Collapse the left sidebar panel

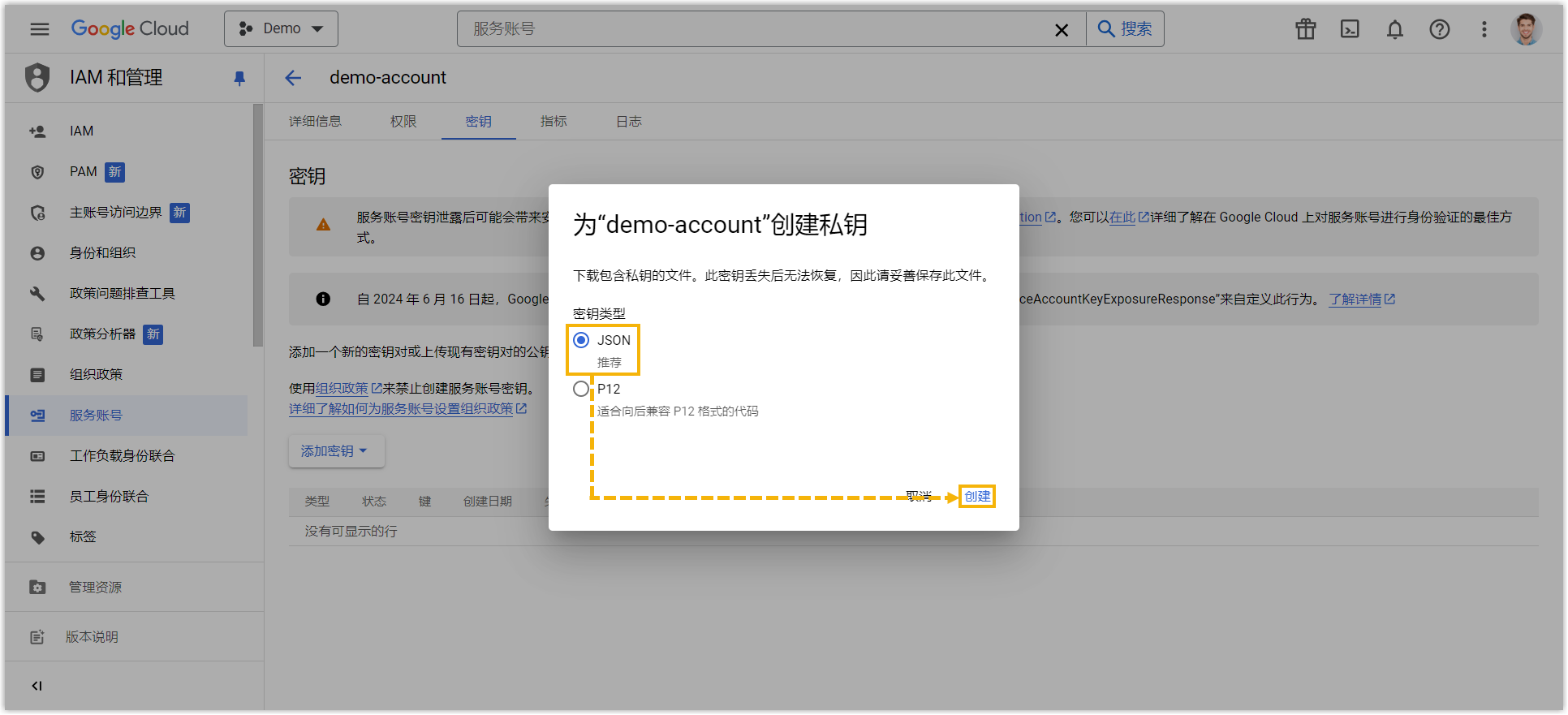coord(37,686)
